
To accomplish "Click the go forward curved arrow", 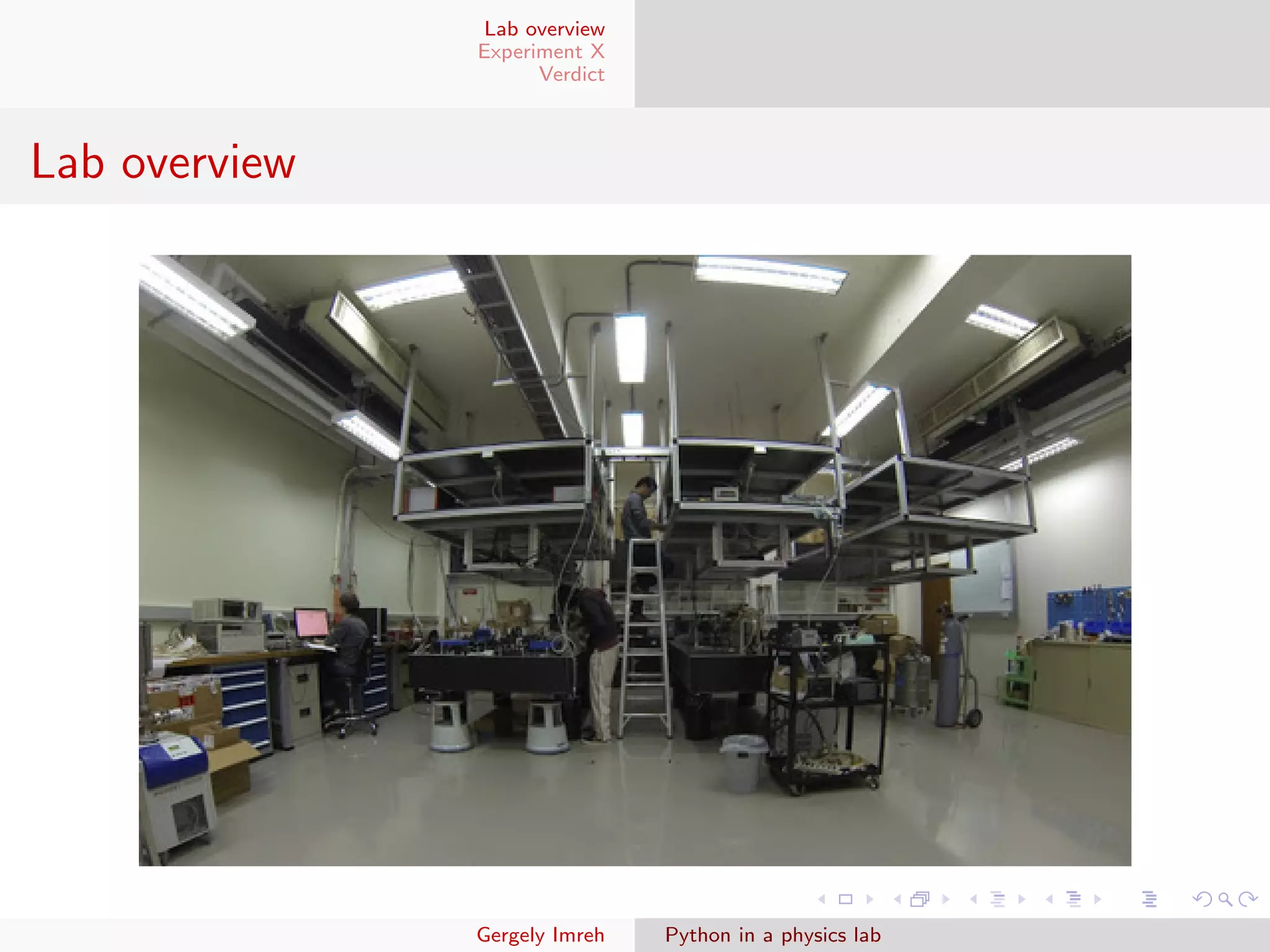I will pyautogui.click(x=1248, y=899).
